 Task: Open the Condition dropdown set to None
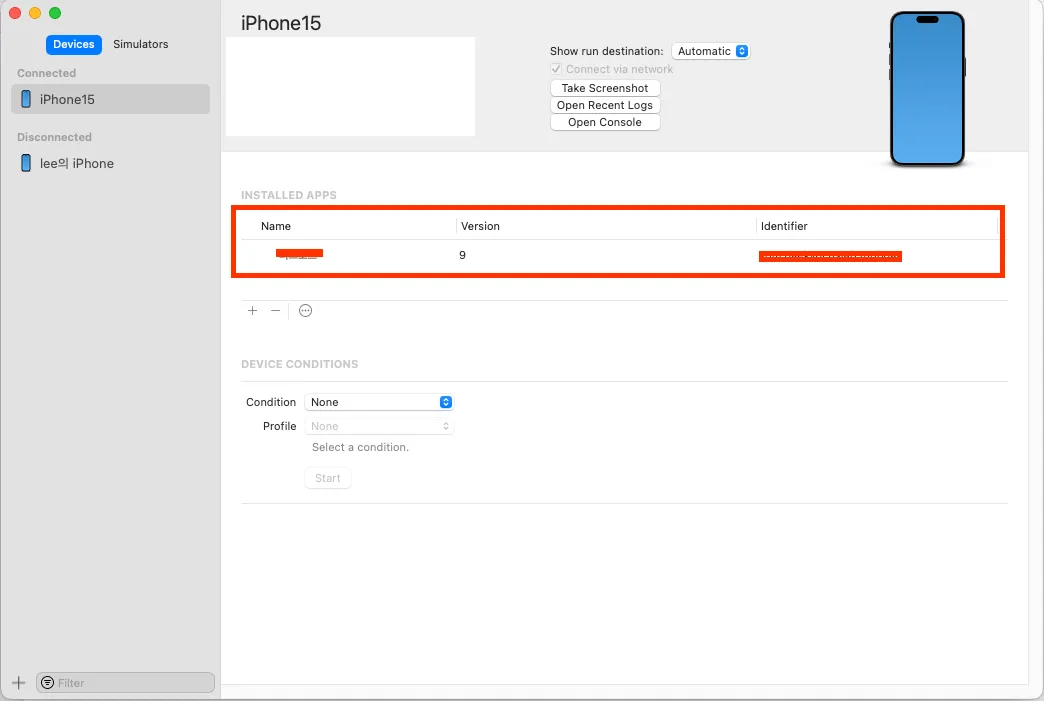point(379,402)
